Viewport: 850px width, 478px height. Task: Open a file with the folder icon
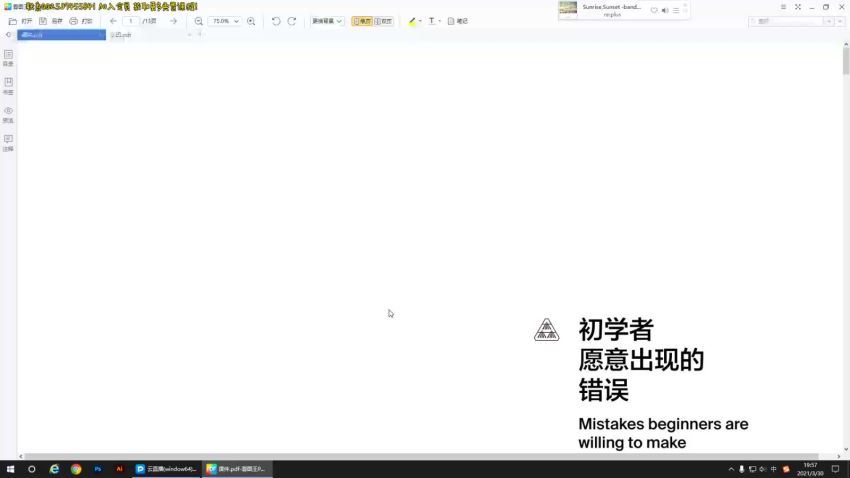click(x=13, y=21)
